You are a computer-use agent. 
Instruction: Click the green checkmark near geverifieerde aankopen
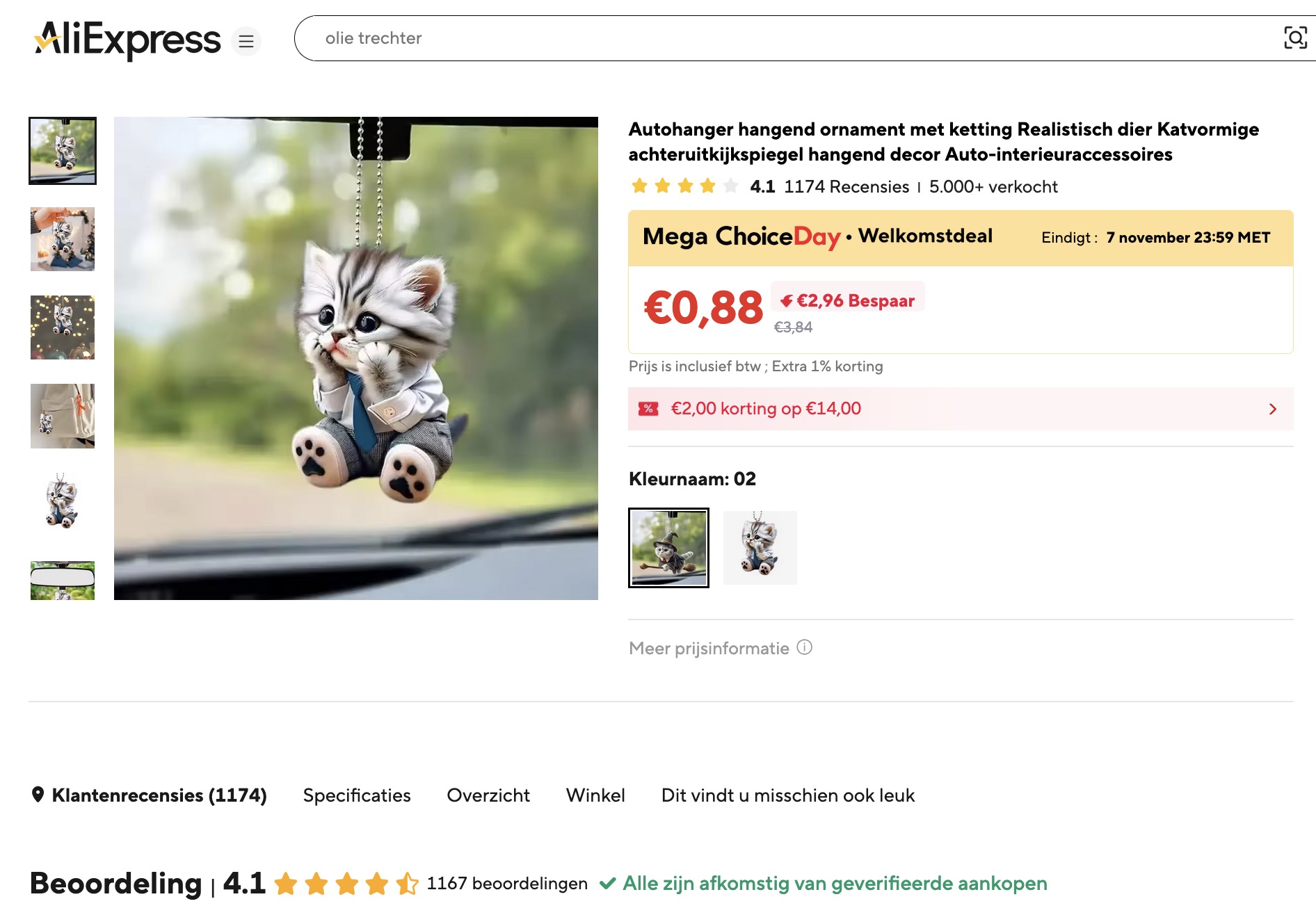(x=608, y=884)
